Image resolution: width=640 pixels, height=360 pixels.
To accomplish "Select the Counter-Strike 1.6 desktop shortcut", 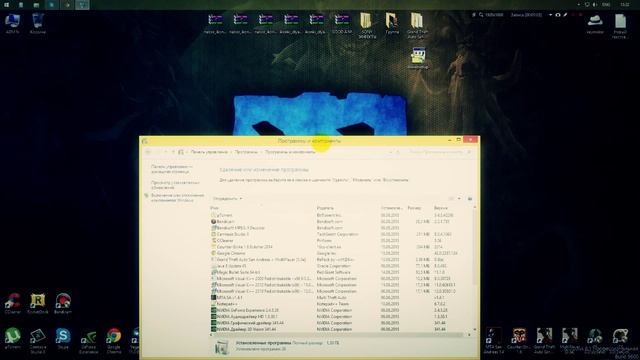I will (519, 340).
